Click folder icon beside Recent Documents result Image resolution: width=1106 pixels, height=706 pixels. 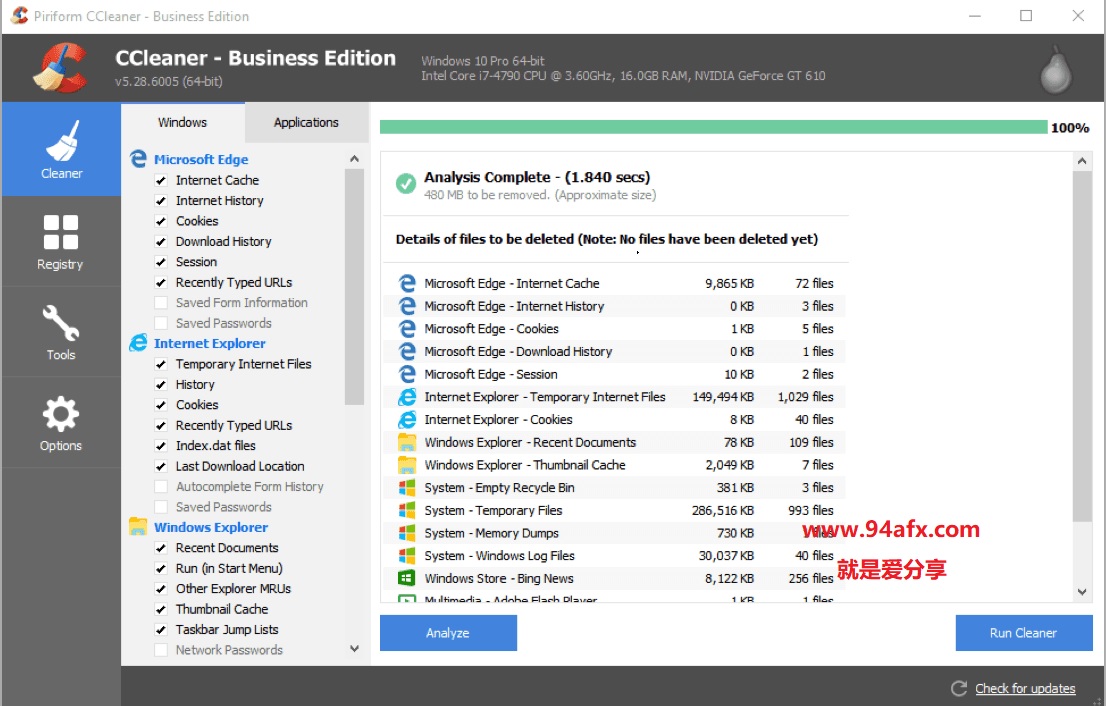pyautogui.click(x=407, y=442)
